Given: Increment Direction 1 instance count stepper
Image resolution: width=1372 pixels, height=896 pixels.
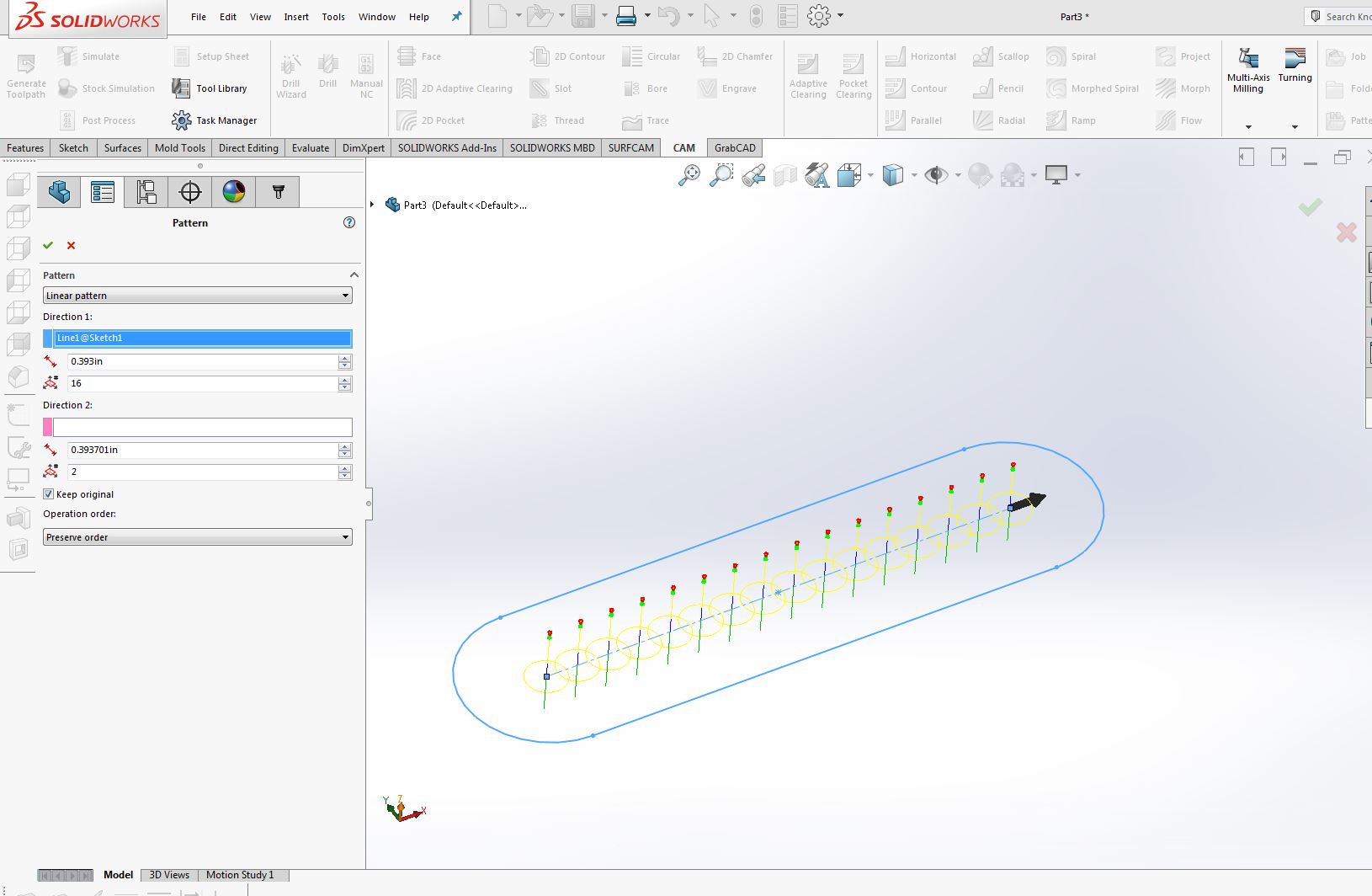Looking at the screenshot, I should (x=345, y=380).
